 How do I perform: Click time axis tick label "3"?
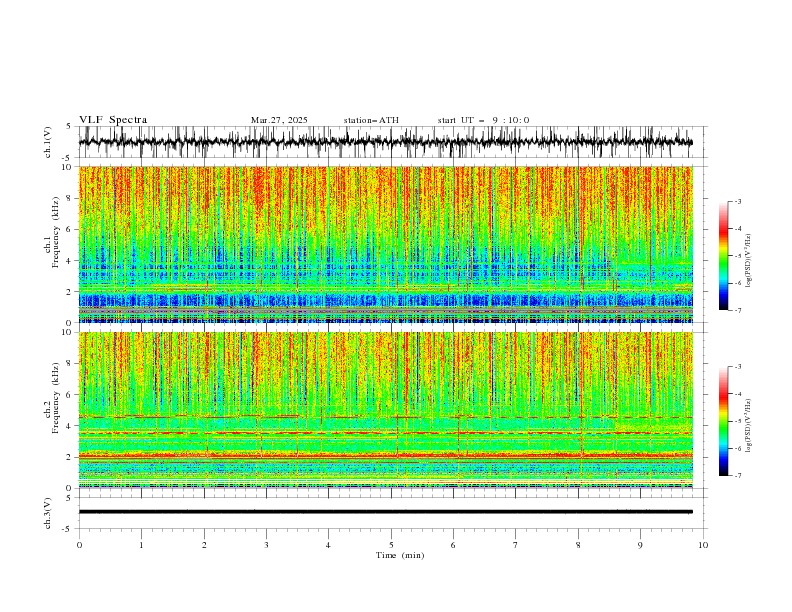pyautogui.click(x=266, y=545)
